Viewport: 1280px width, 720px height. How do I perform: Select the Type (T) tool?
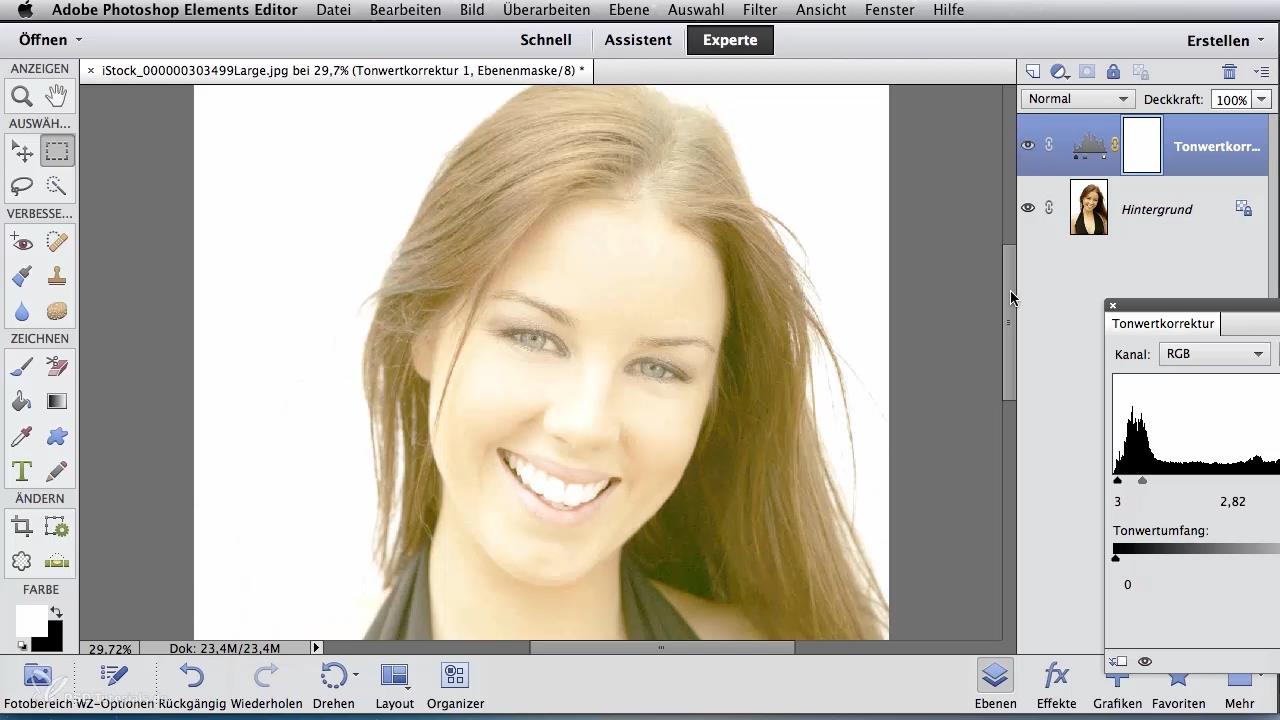[22, 471]
